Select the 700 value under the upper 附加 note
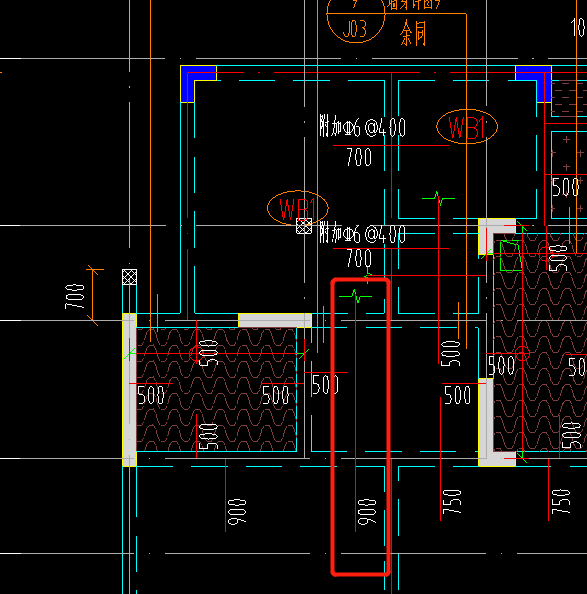Screen dimensions: 587x594 359,157
